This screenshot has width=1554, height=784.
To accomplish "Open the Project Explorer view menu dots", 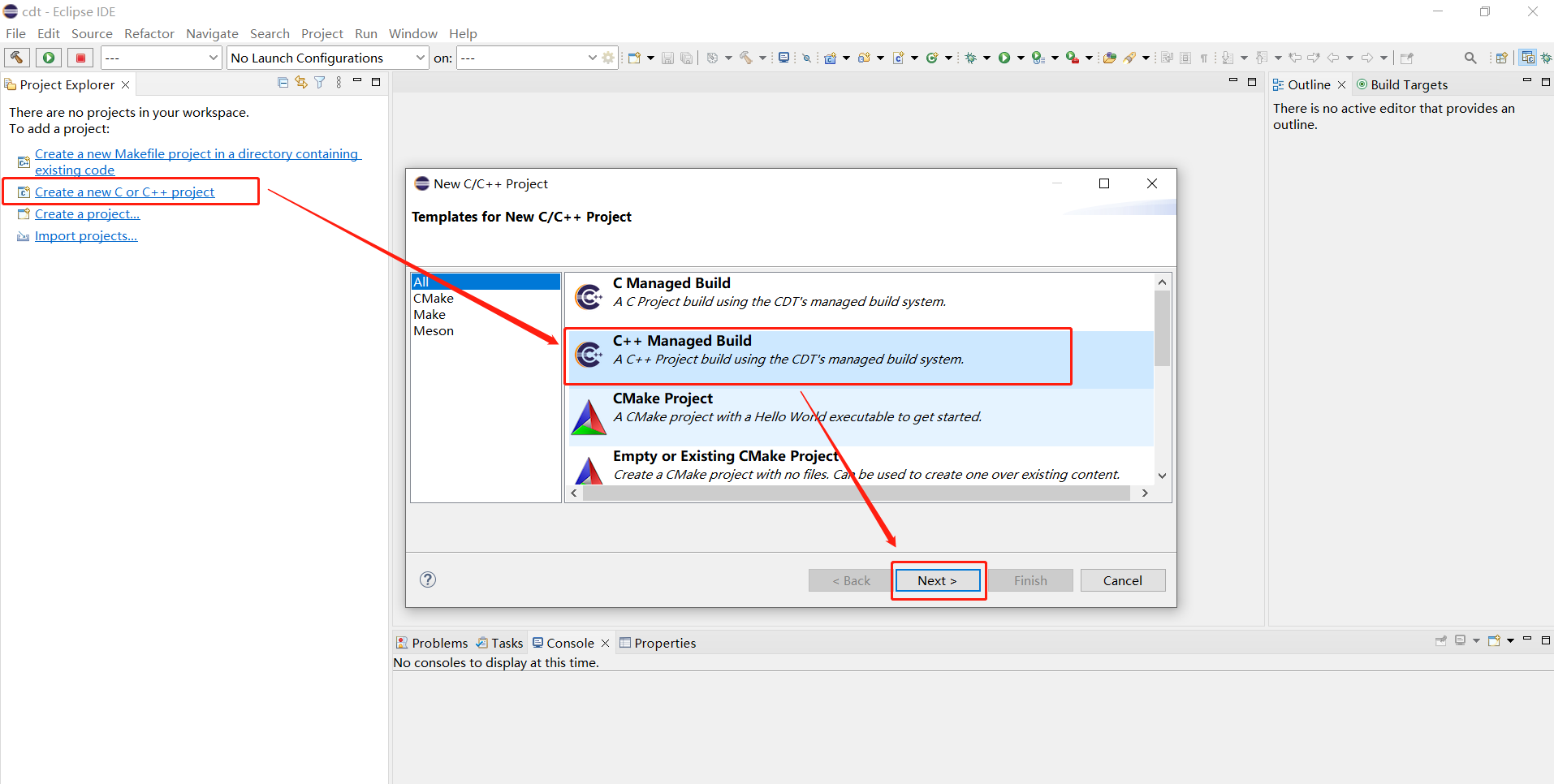I will [x=339, y=82].
